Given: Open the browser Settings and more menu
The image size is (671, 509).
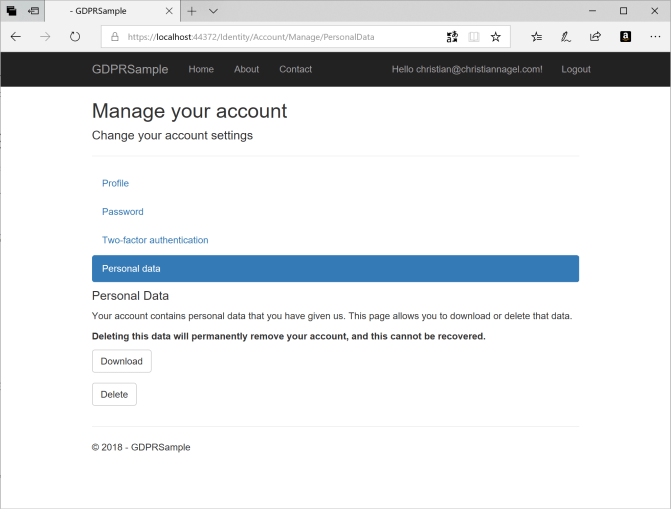Looking at the screenshot, I should coord(655,37).
